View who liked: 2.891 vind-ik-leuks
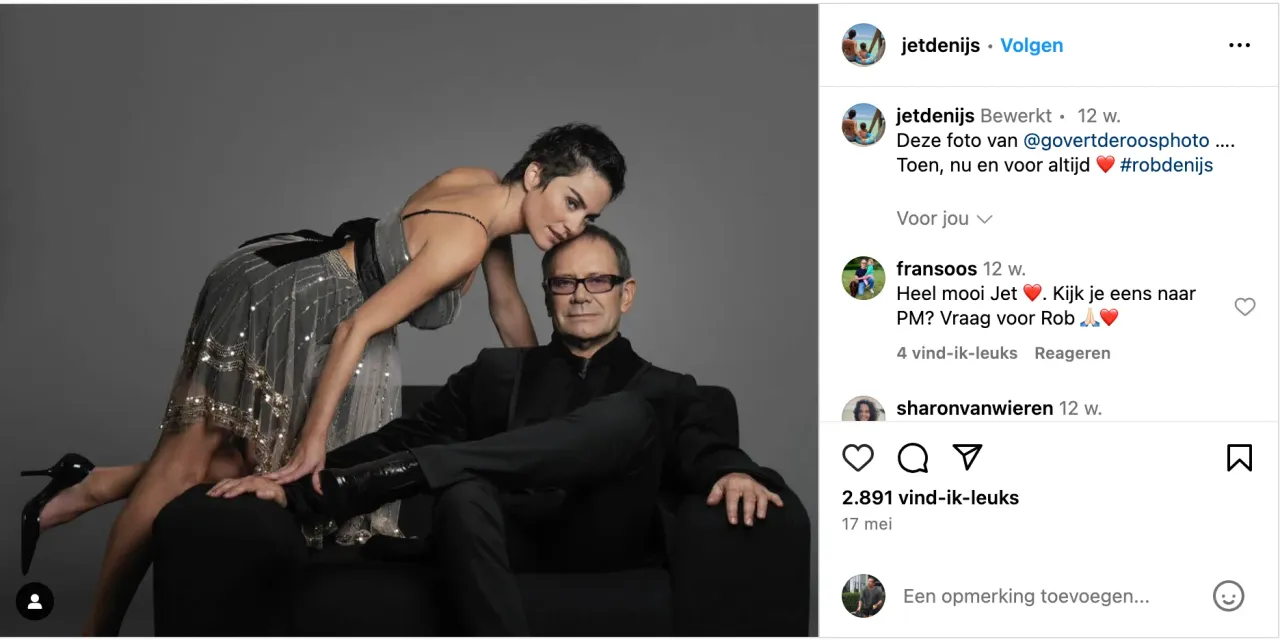1280x641 pixels. point(930,497)
